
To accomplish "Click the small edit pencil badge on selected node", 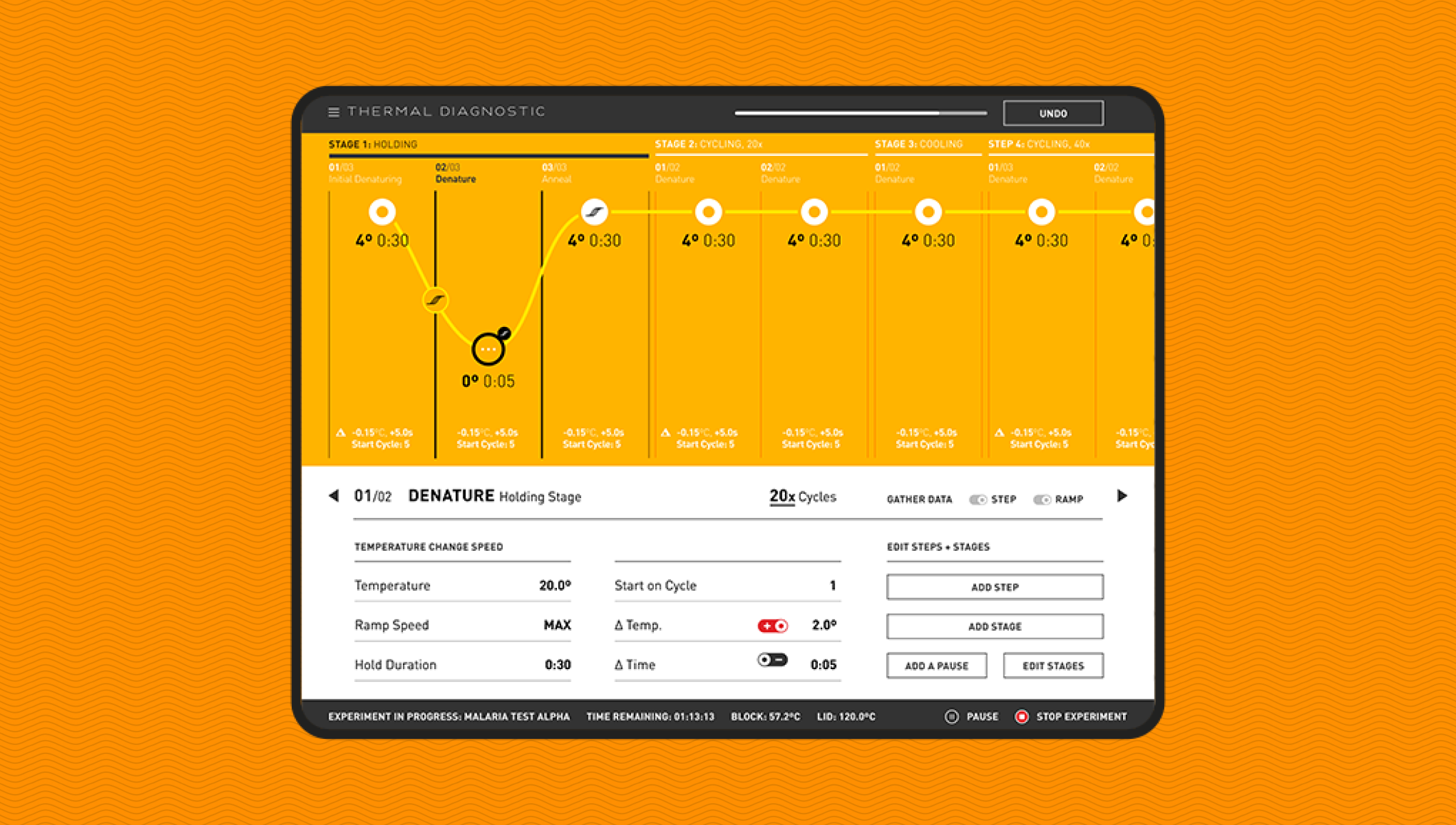I will tap(504, 333).
